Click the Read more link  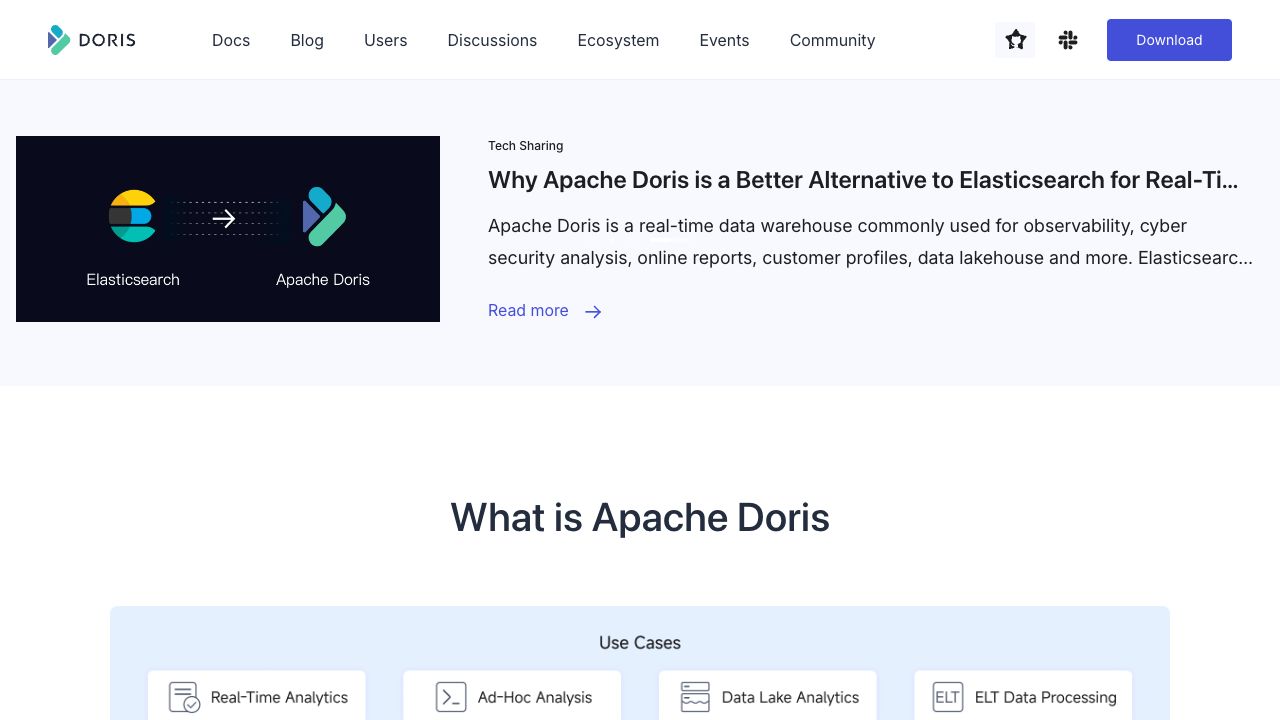click(528, 311)
